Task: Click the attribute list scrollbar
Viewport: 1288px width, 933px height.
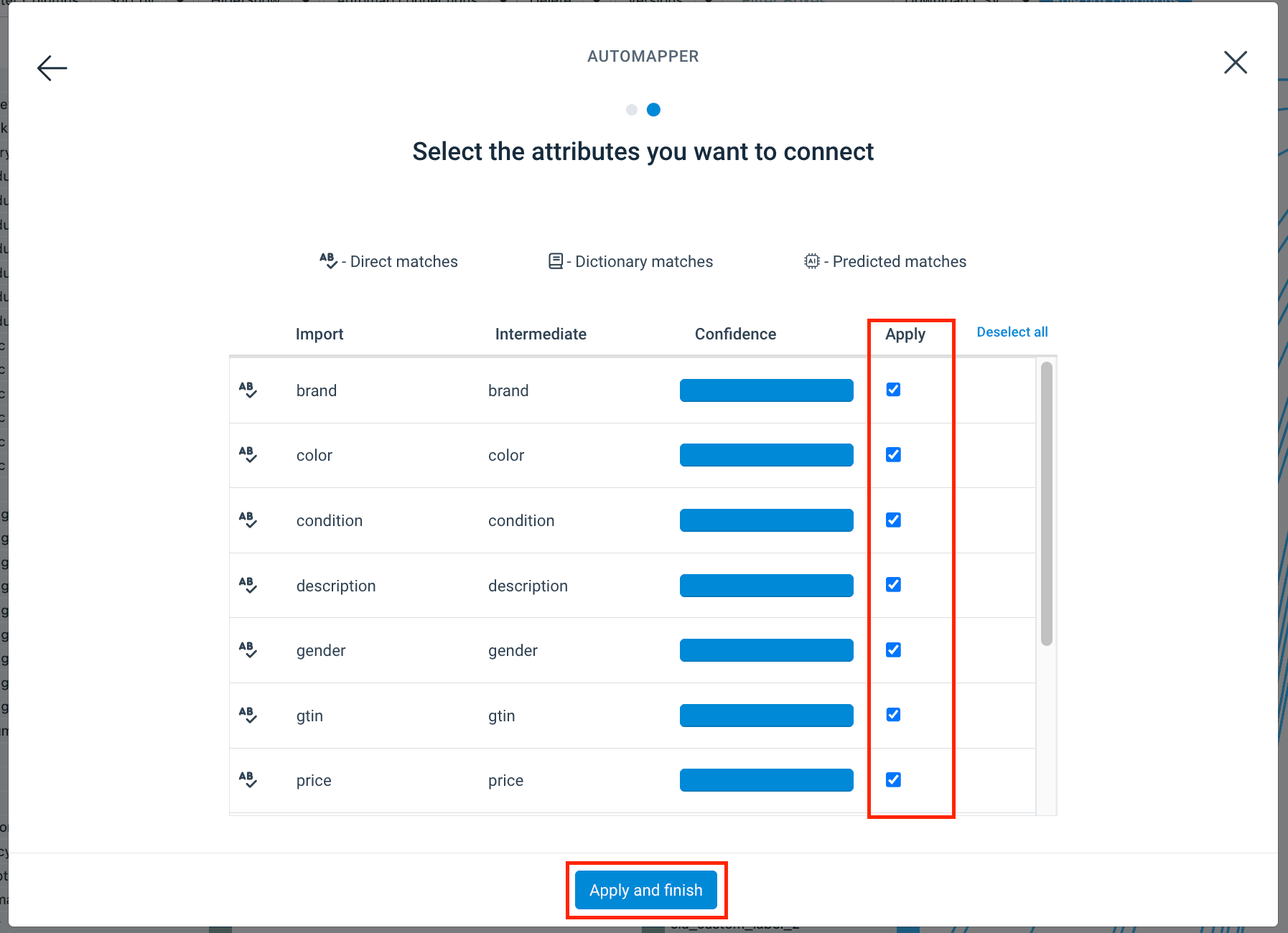Action: tap(1046, 502)
